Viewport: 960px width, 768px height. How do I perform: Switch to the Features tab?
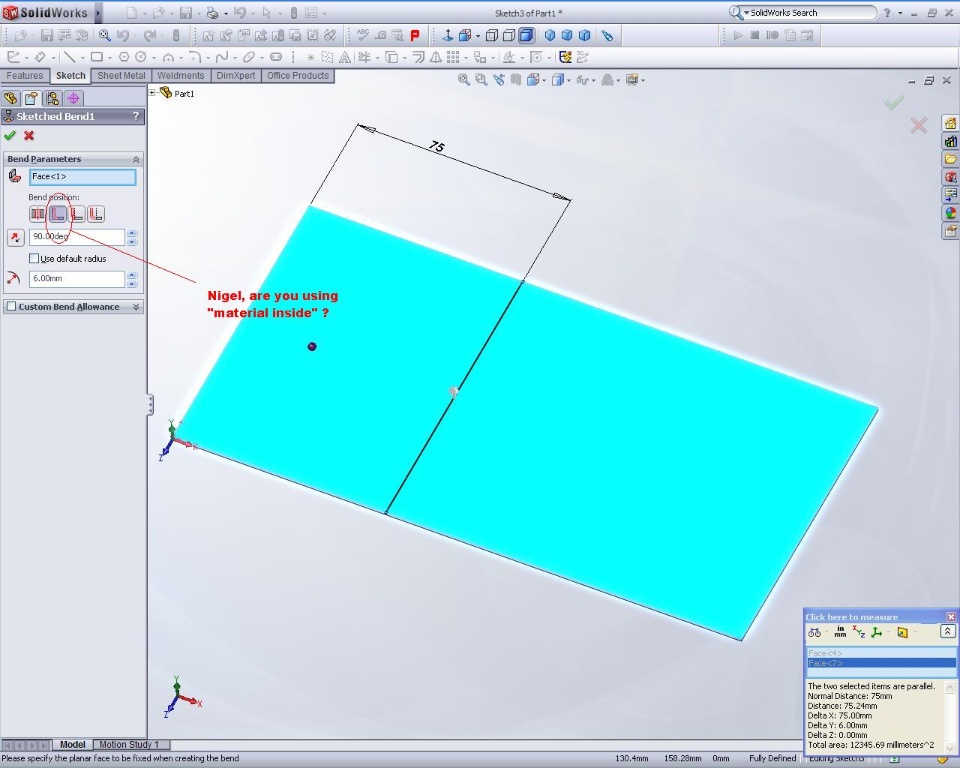point(24,76)
